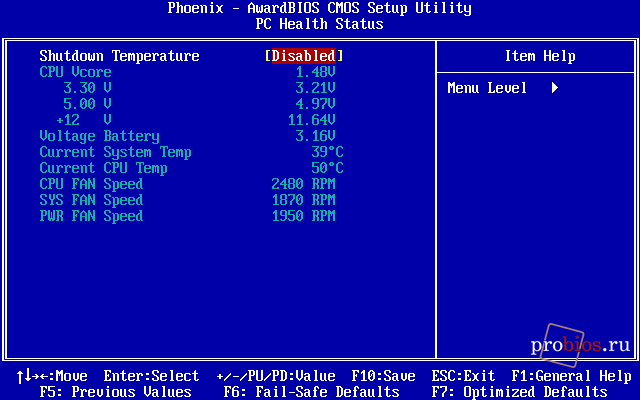The image size is (640, 400).
Task: Click the F7: Optimized Defaults hint
Action: [519, 392]
